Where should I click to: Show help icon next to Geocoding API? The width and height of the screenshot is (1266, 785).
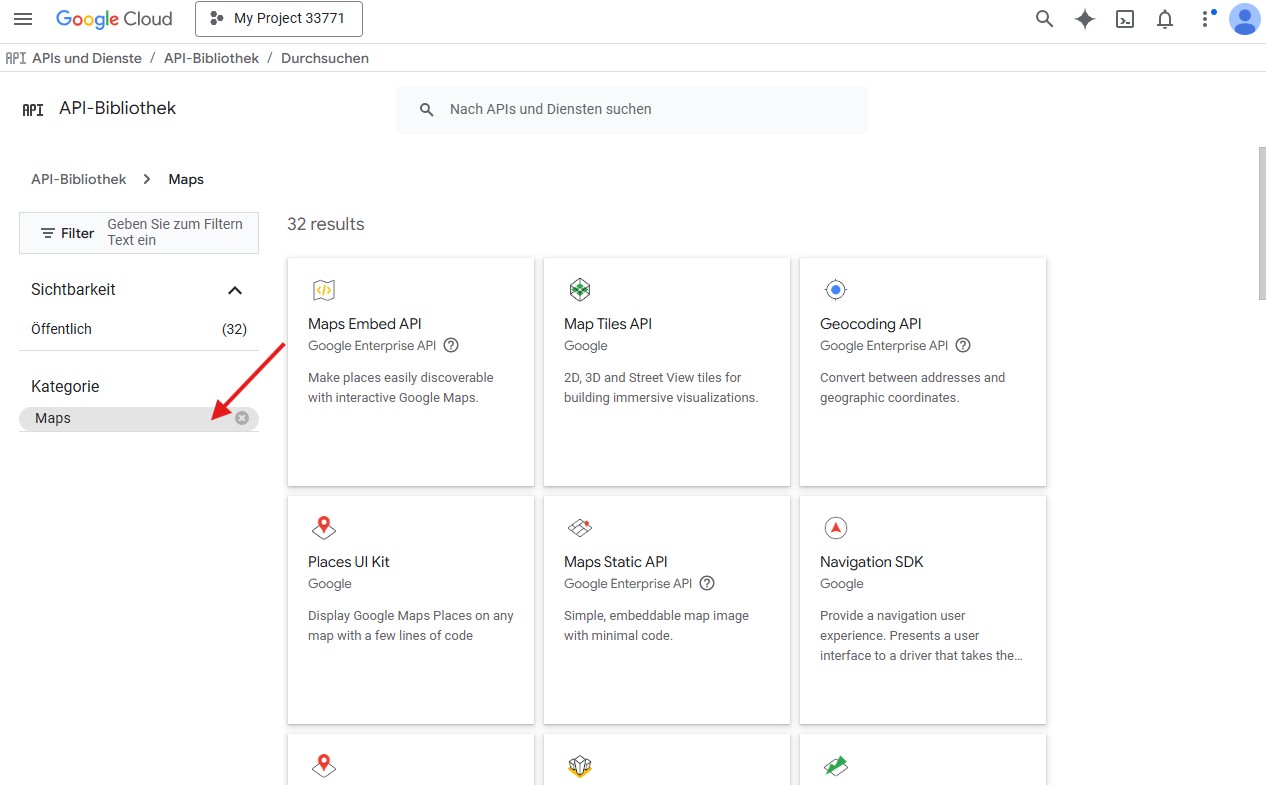(963, 346)
